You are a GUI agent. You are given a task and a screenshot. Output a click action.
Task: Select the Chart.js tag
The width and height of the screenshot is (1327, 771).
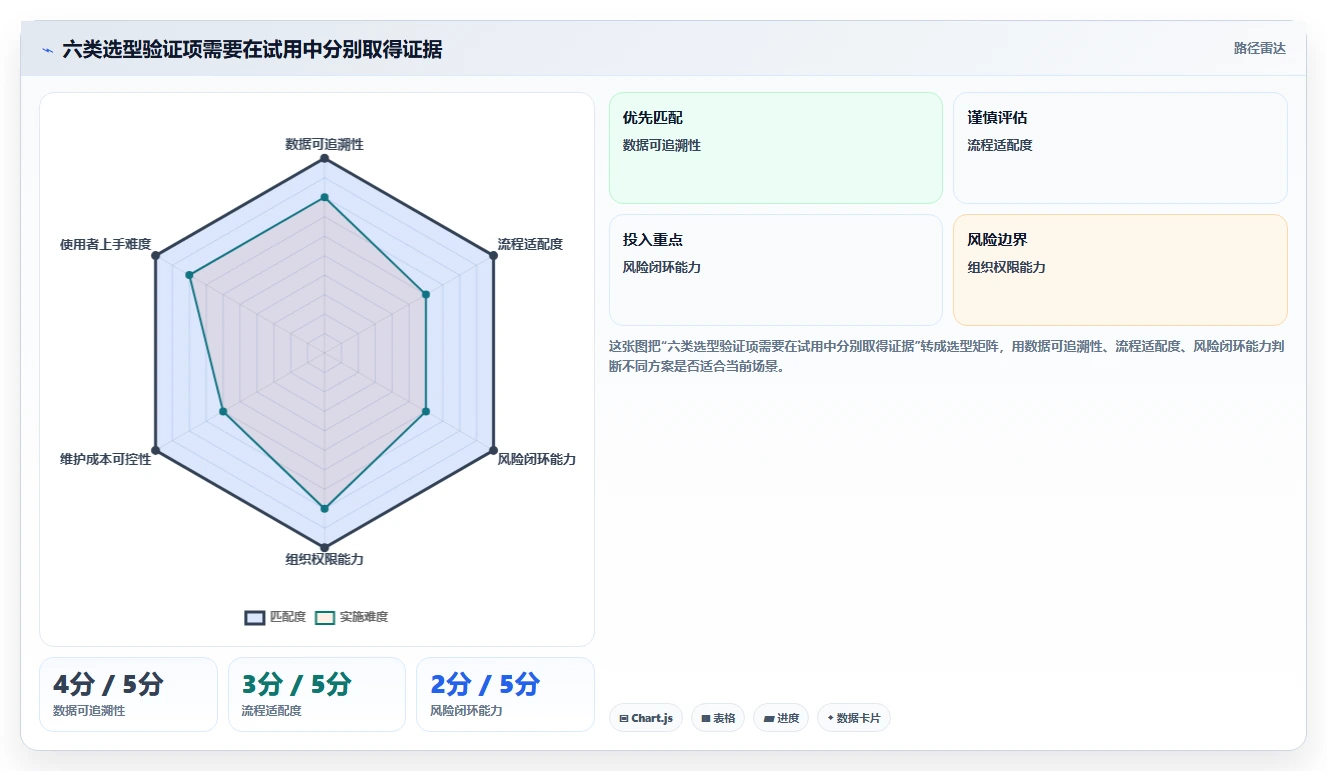tap(645, 718)
